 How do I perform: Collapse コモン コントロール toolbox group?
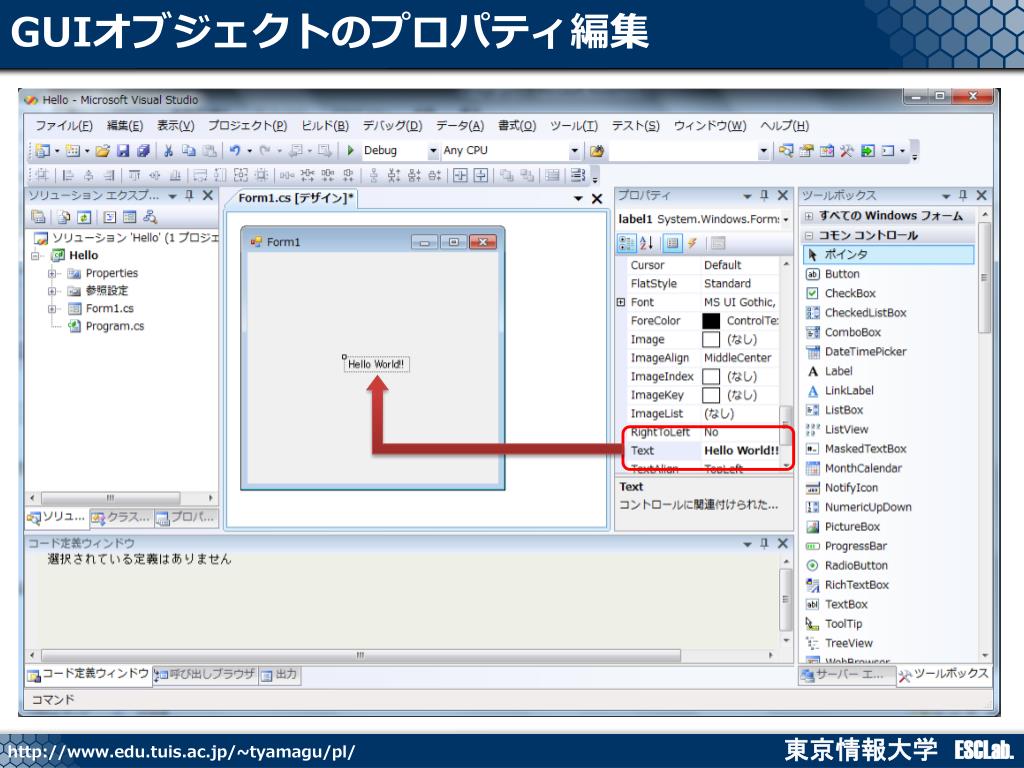point(809,236)
